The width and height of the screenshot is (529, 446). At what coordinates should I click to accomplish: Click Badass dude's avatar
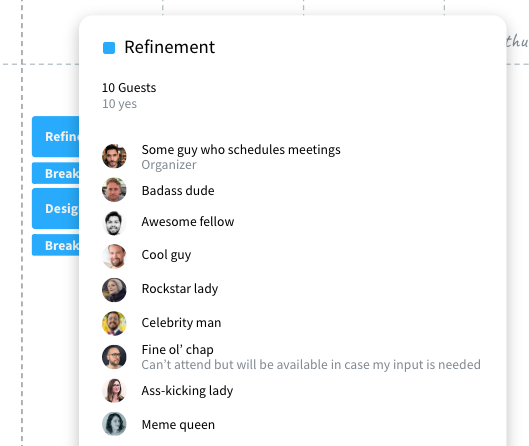[114, 190]
